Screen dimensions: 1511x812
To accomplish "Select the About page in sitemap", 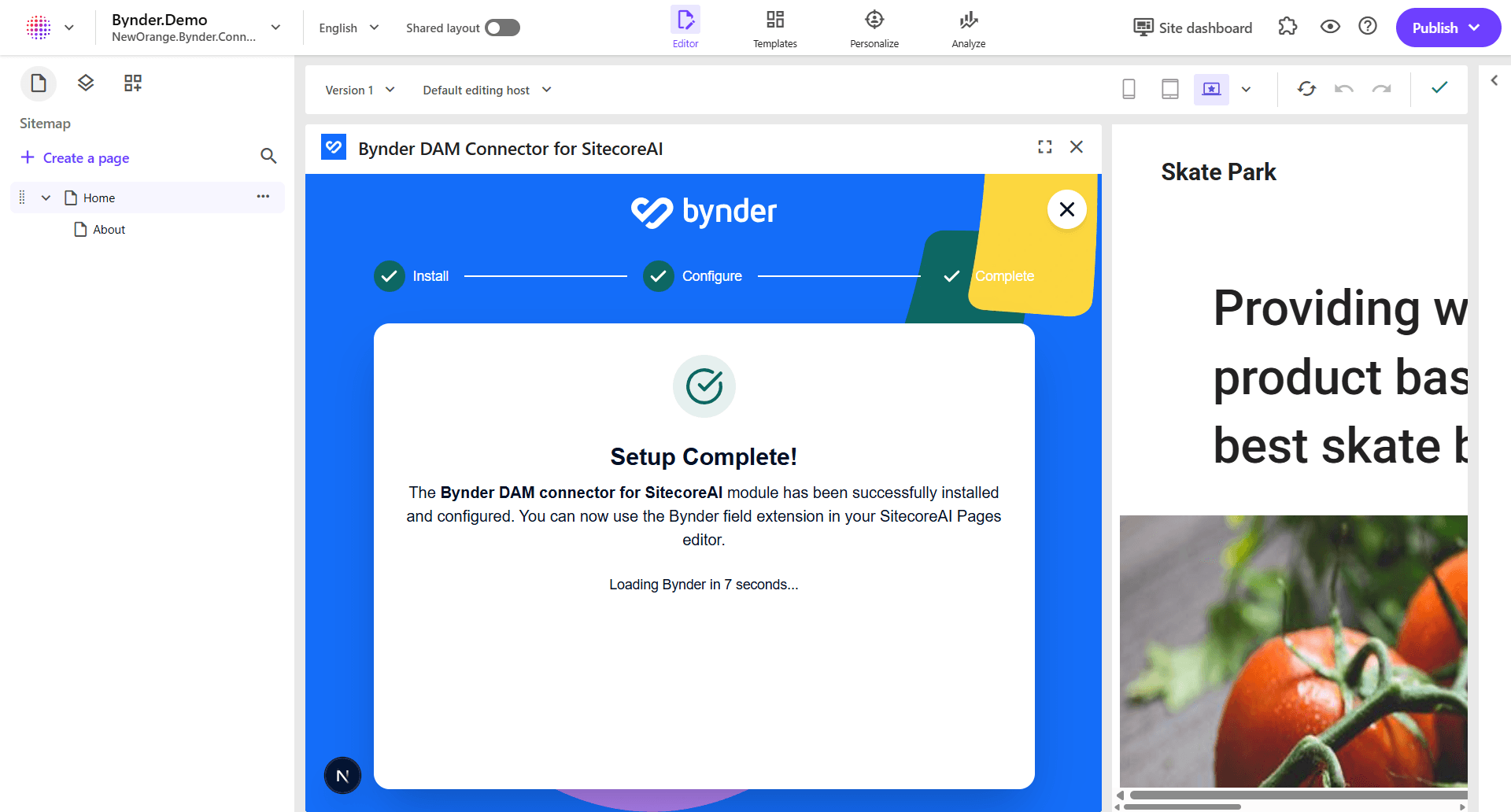I will pyautogui.click(x=109, y=230).
